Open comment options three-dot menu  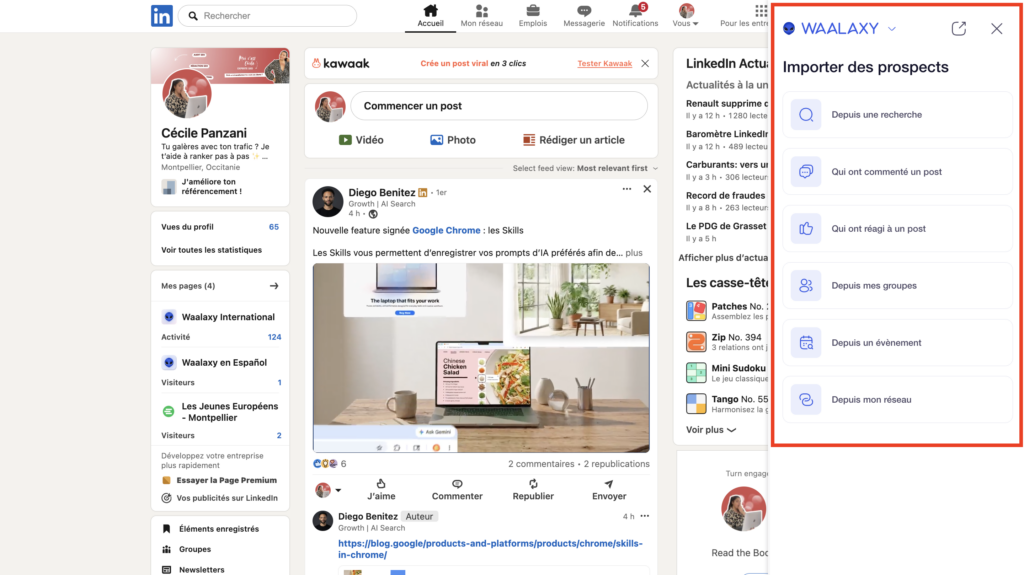[645, 516]
